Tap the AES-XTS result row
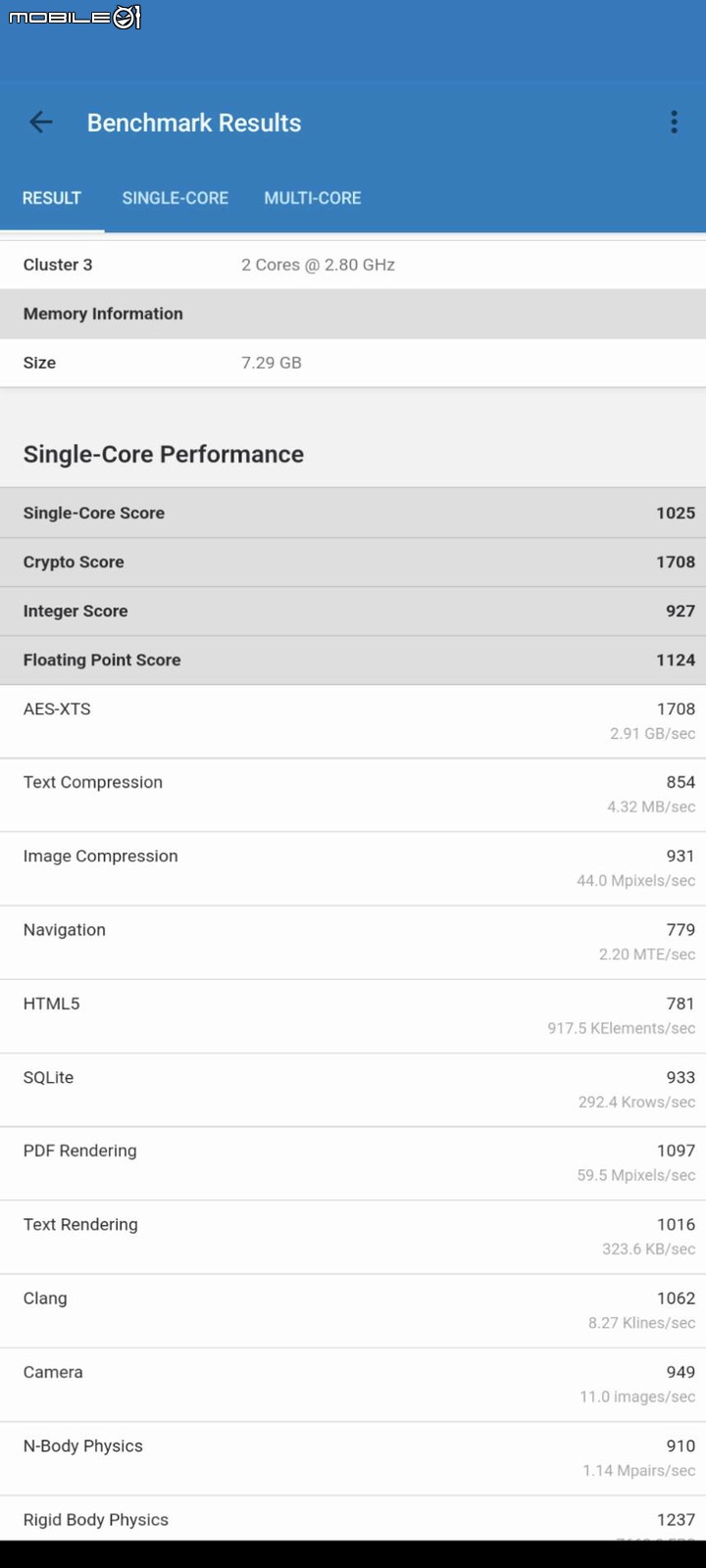 tap(353, 721)
